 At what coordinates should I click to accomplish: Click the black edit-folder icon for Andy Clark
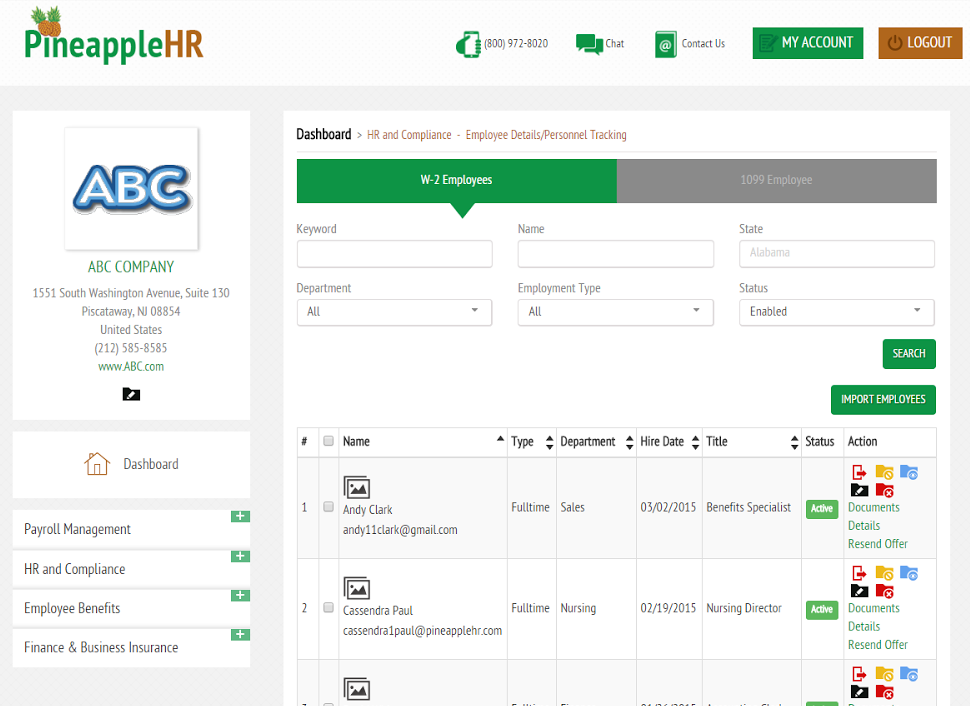(x=859, y=491)
